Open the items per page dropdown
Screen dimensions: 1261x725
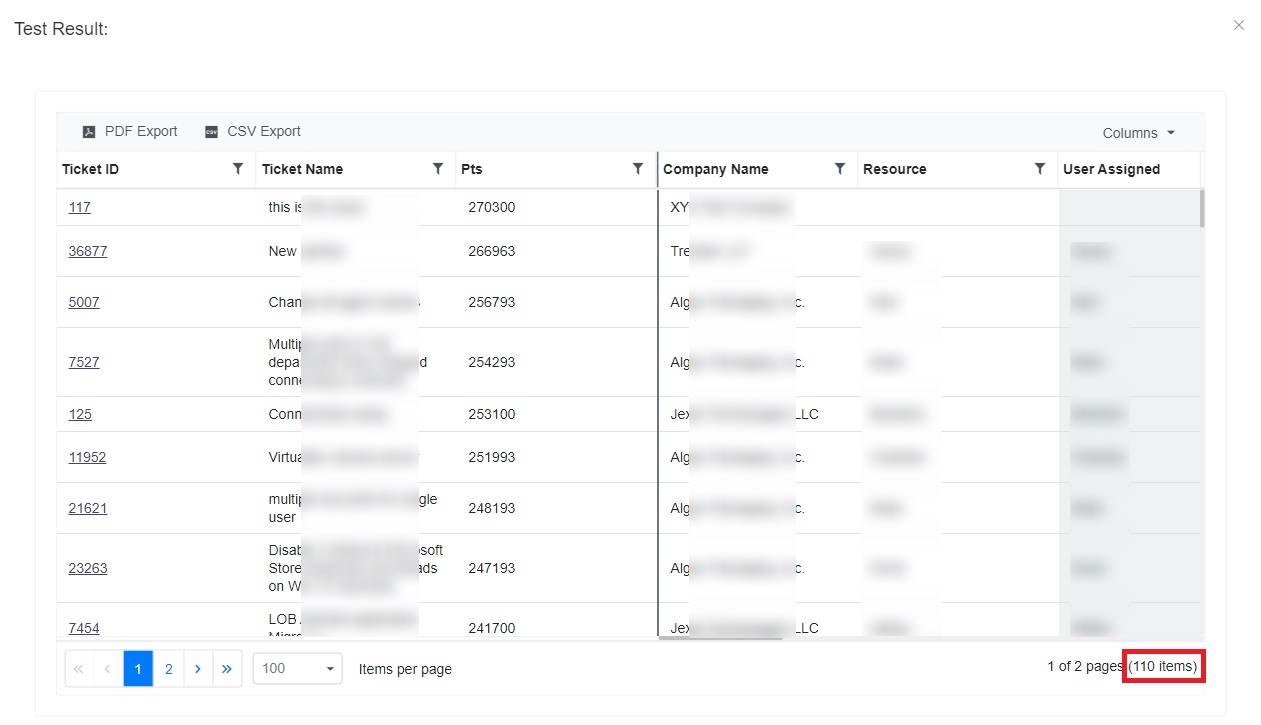click(297, 669)
